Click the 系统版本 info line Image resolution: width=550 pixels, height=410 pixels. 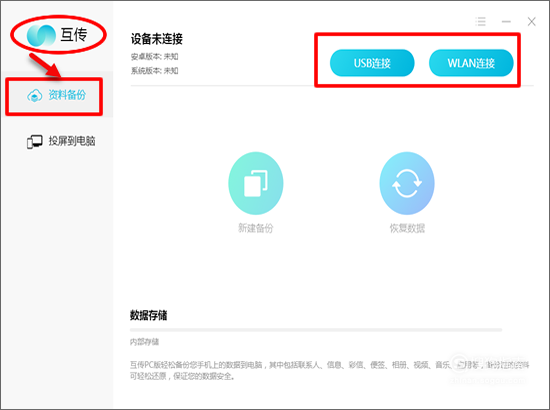click(x=155, y=71)
